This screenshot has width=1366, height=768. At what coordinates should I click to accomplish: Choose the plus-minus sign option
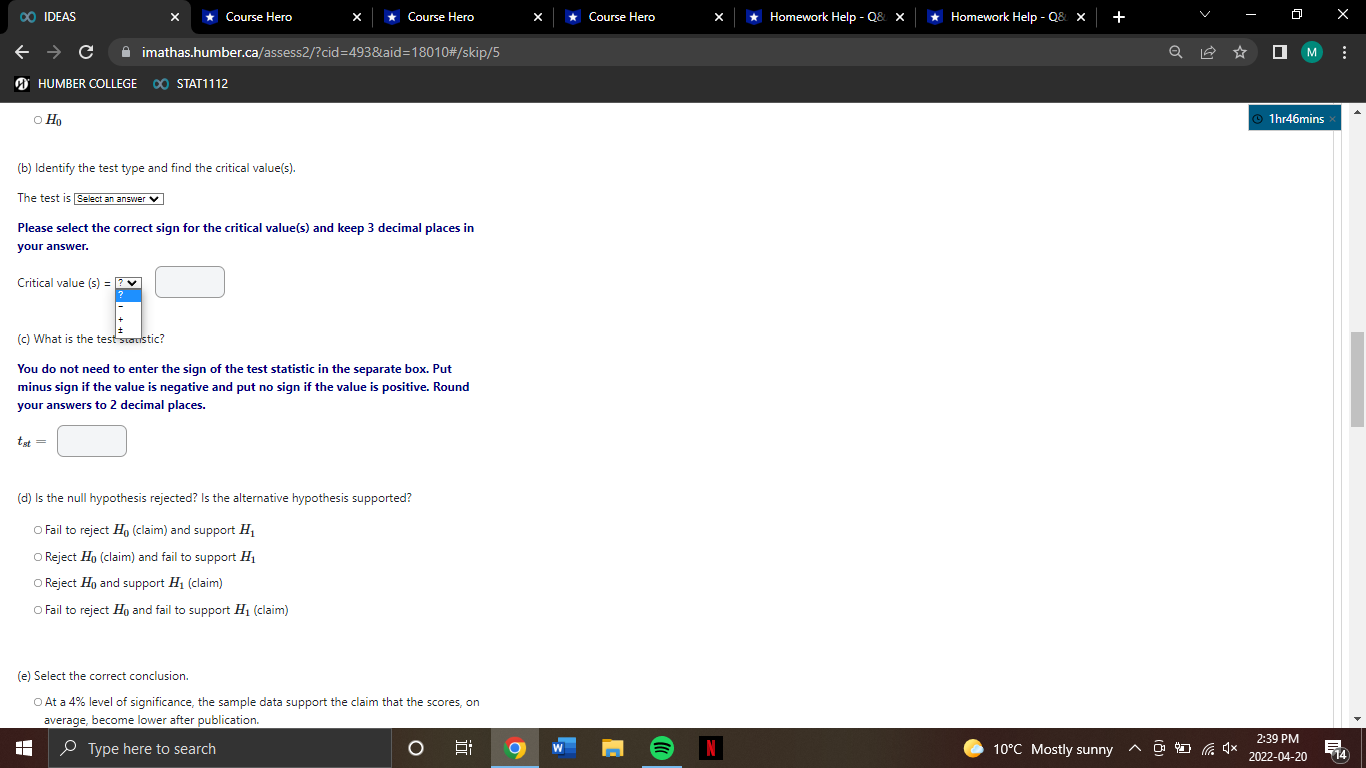(128, 329)
